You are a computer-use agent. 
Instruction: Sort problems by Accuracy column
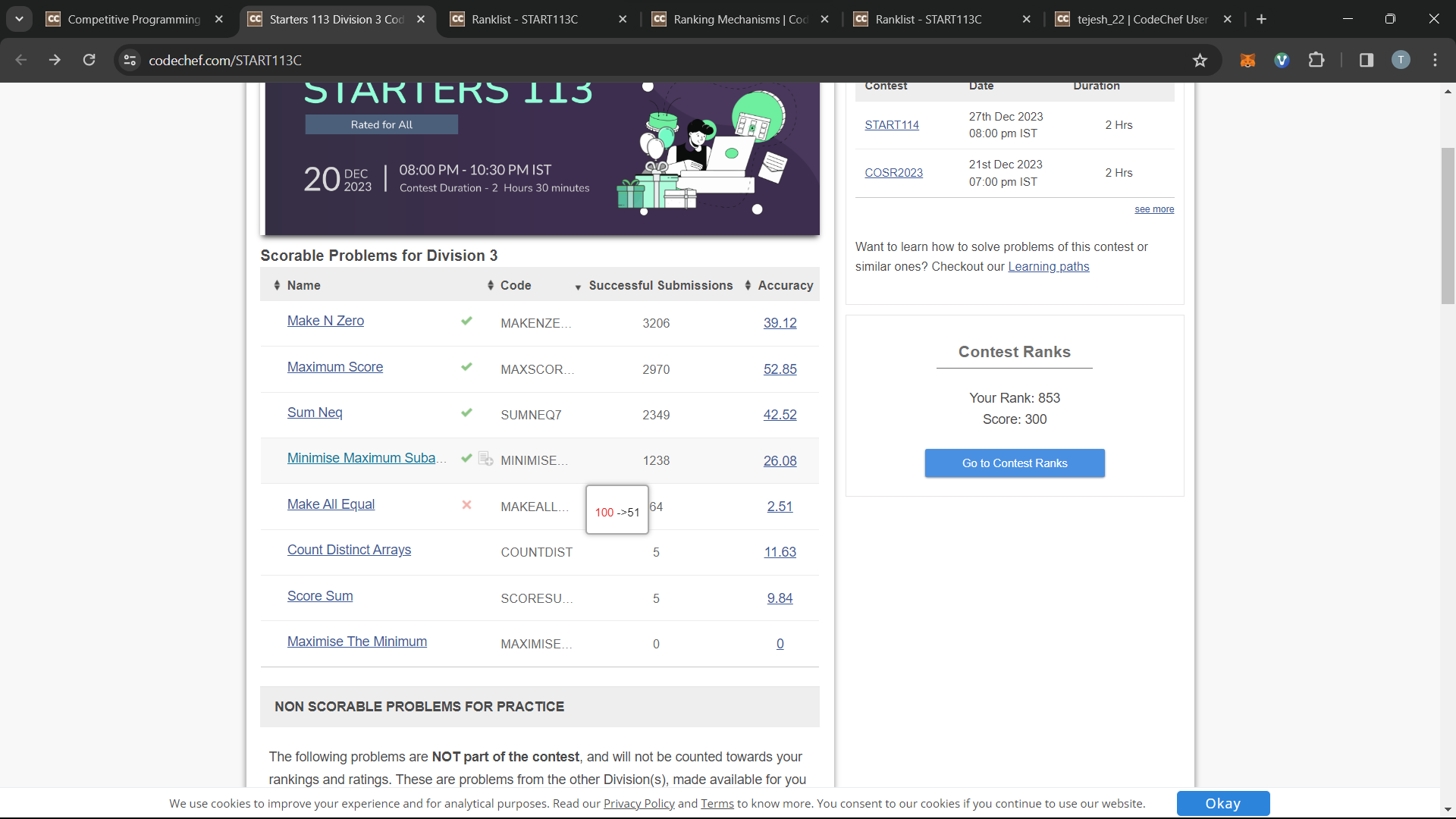coord(785,285)
